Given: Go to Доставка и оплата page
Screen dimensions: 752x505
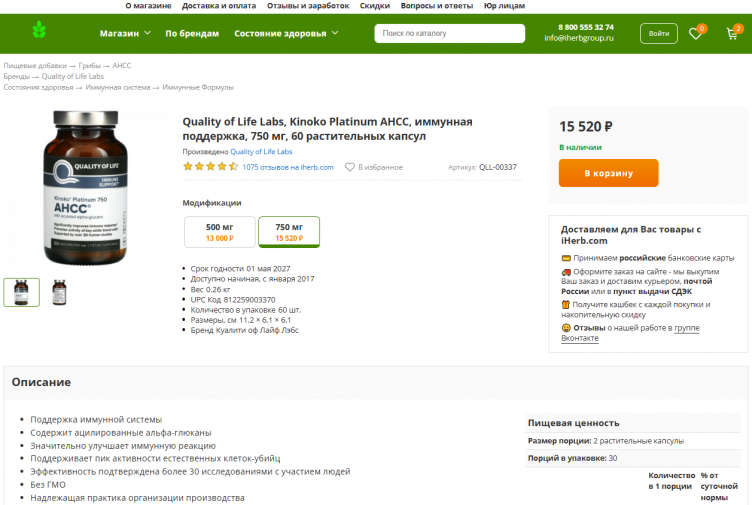Looking at the screenshot, I should click(219, 5).
